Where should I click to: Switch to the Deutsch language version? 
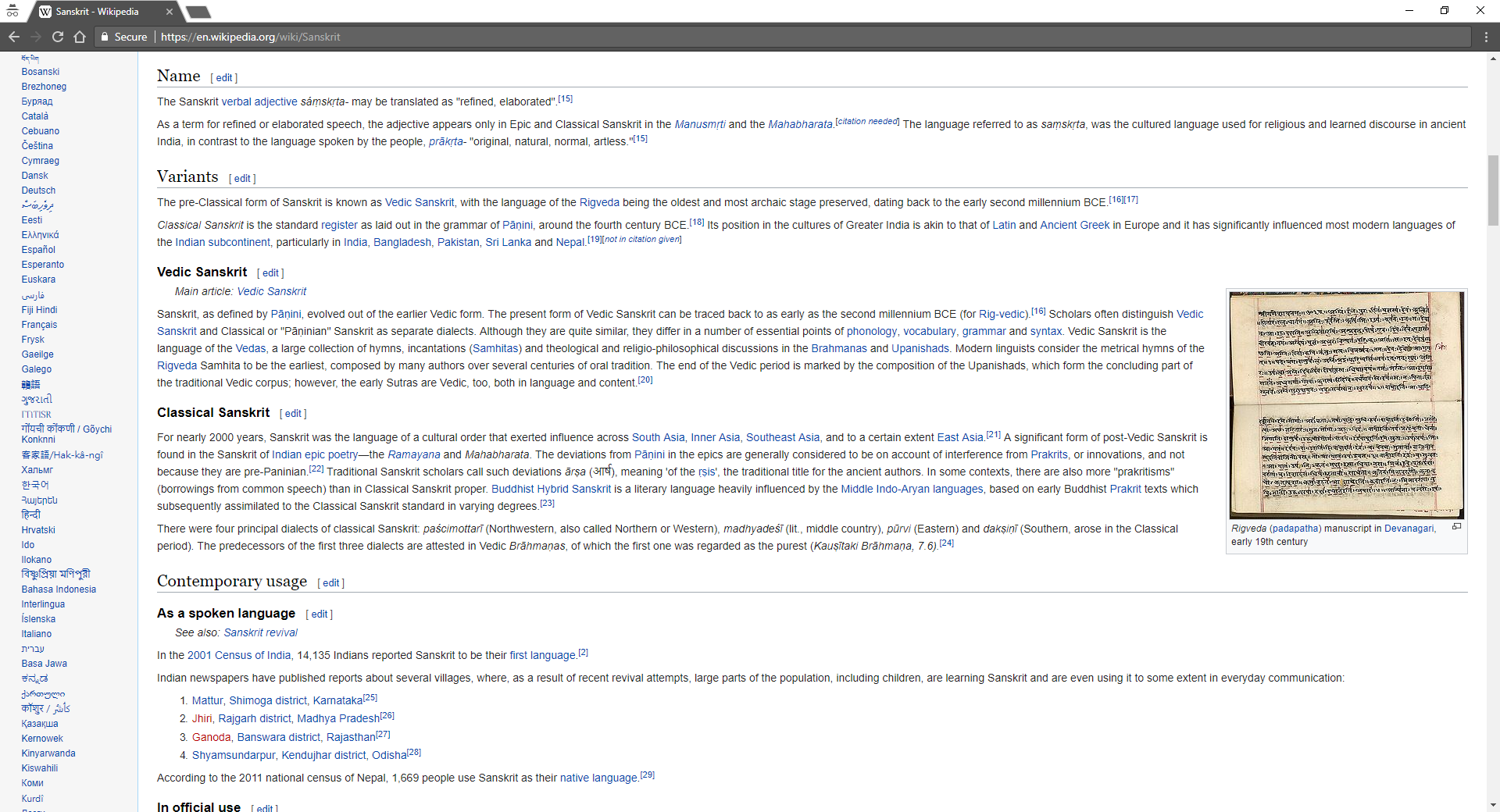pyautogui.click(x=38, y=191)
